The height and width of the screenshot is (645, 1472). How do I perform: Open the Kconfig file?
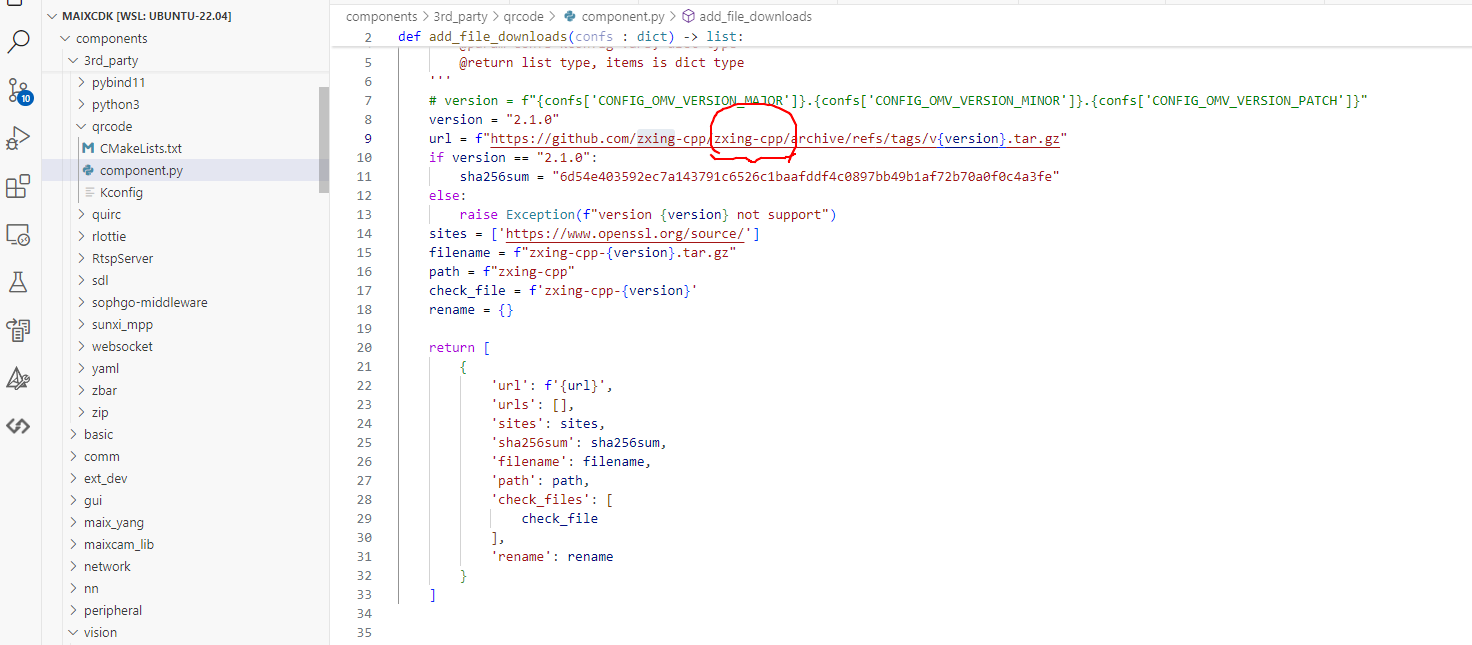121,192
